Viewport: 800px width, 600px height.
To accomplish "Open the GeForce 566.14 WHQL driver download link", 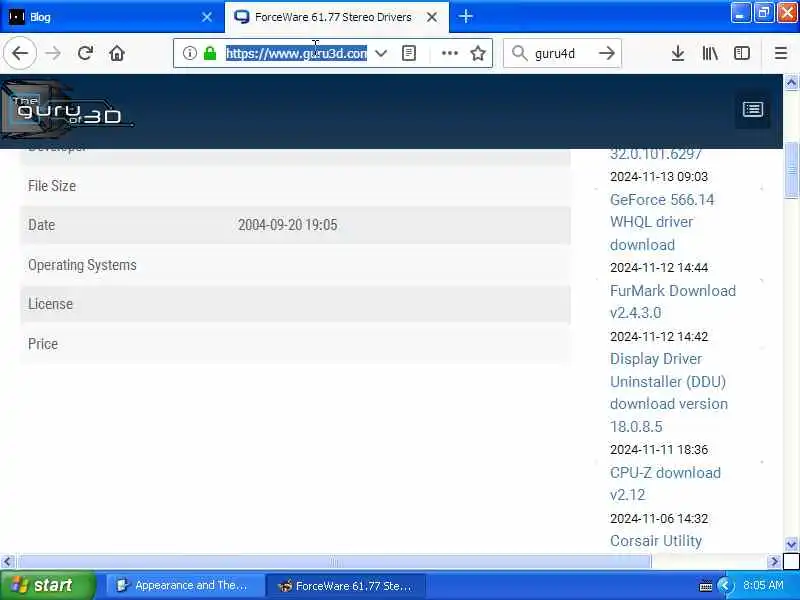I will tap(662, 222).
